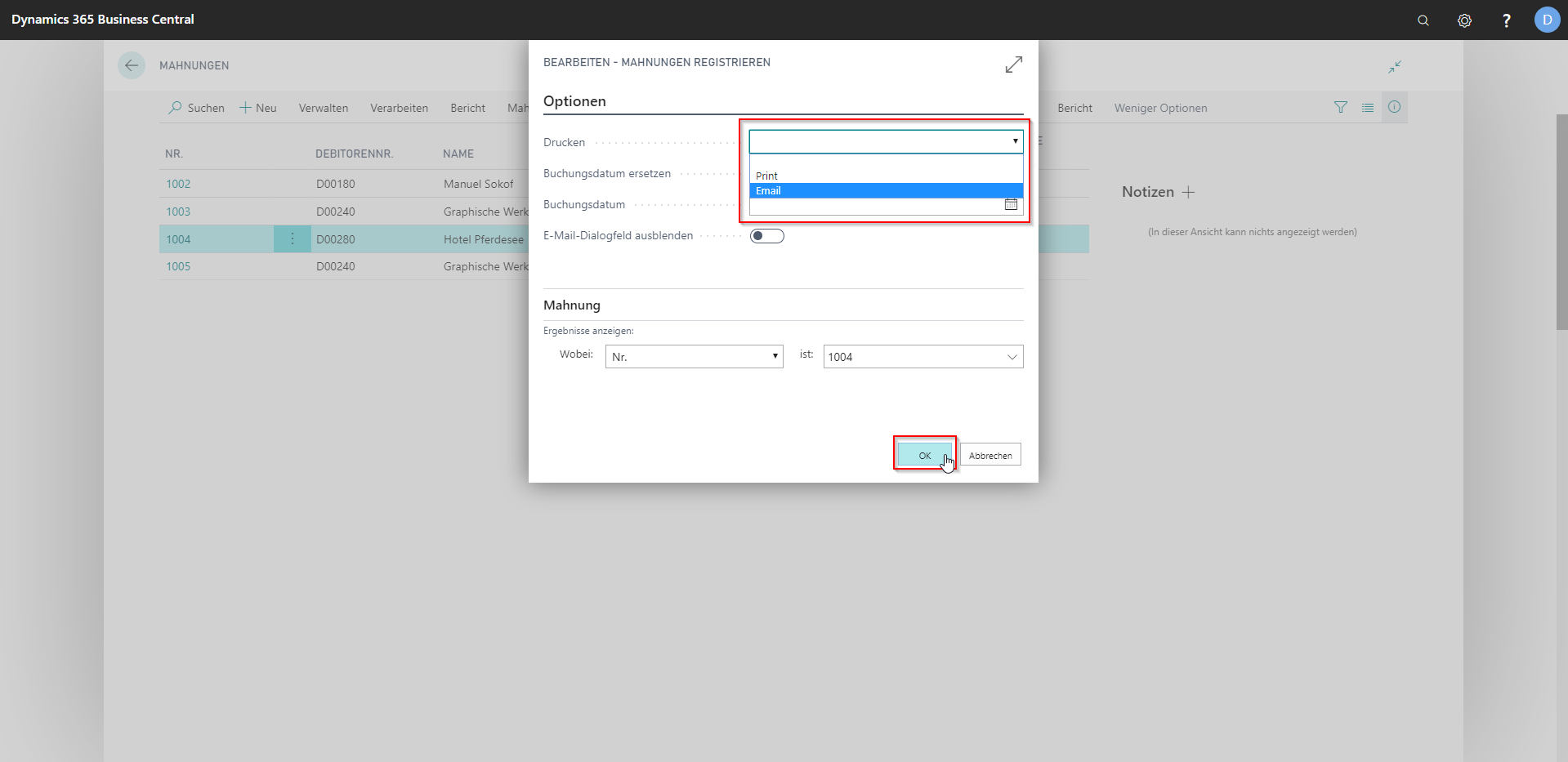Confirm with the OK button
Viewport: 1568px width, 762px height.
click(924, 455)
